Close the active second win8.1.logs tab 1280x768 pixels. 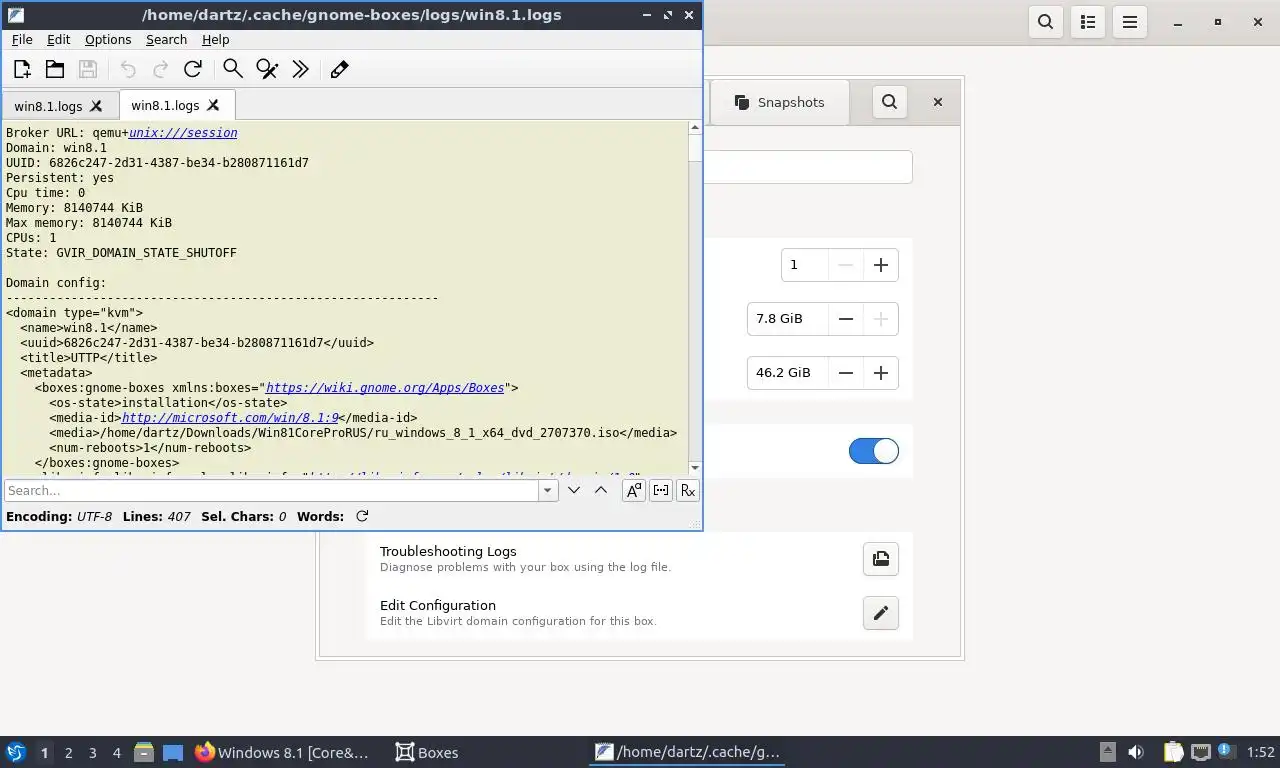coord(213,105)
